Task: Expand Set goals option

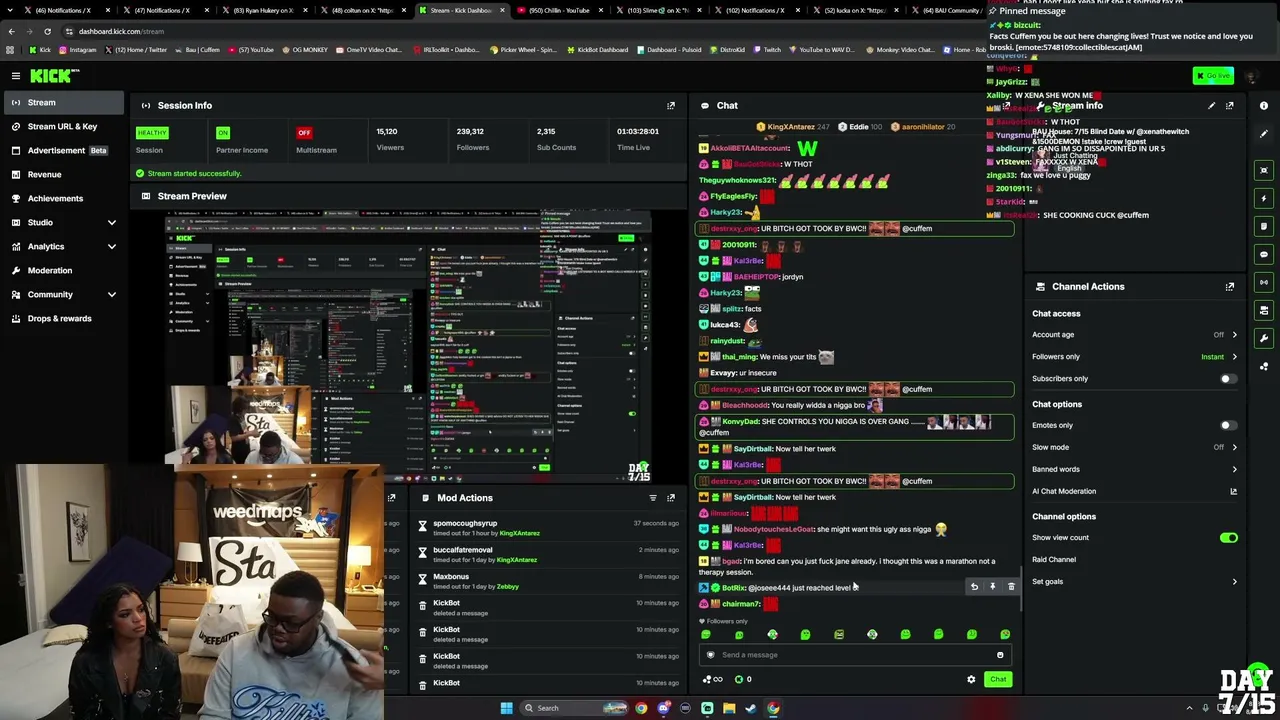Action: 1234,582
